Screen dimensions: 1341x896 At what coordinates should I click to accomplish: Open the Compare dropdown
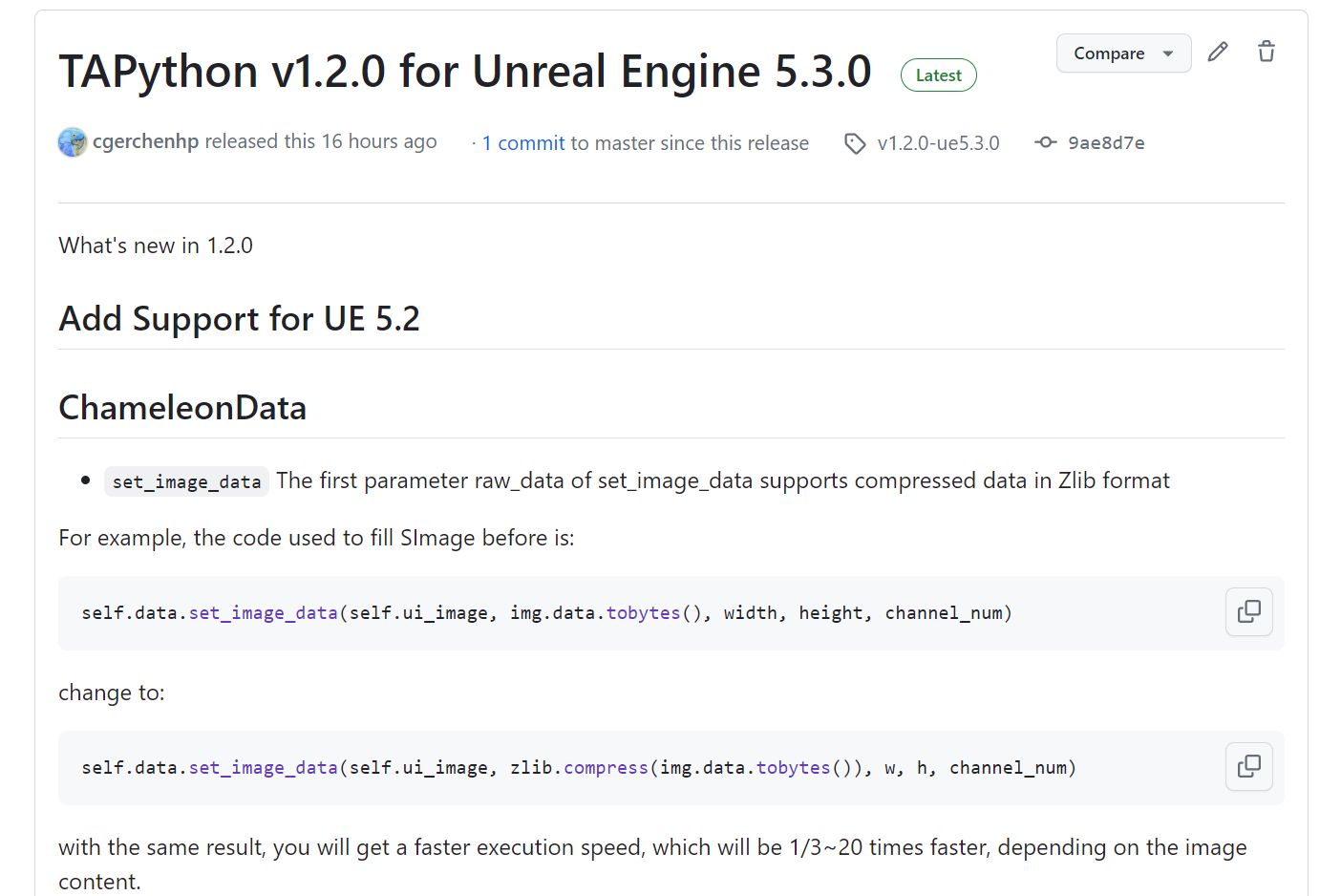click(1123, 53)
